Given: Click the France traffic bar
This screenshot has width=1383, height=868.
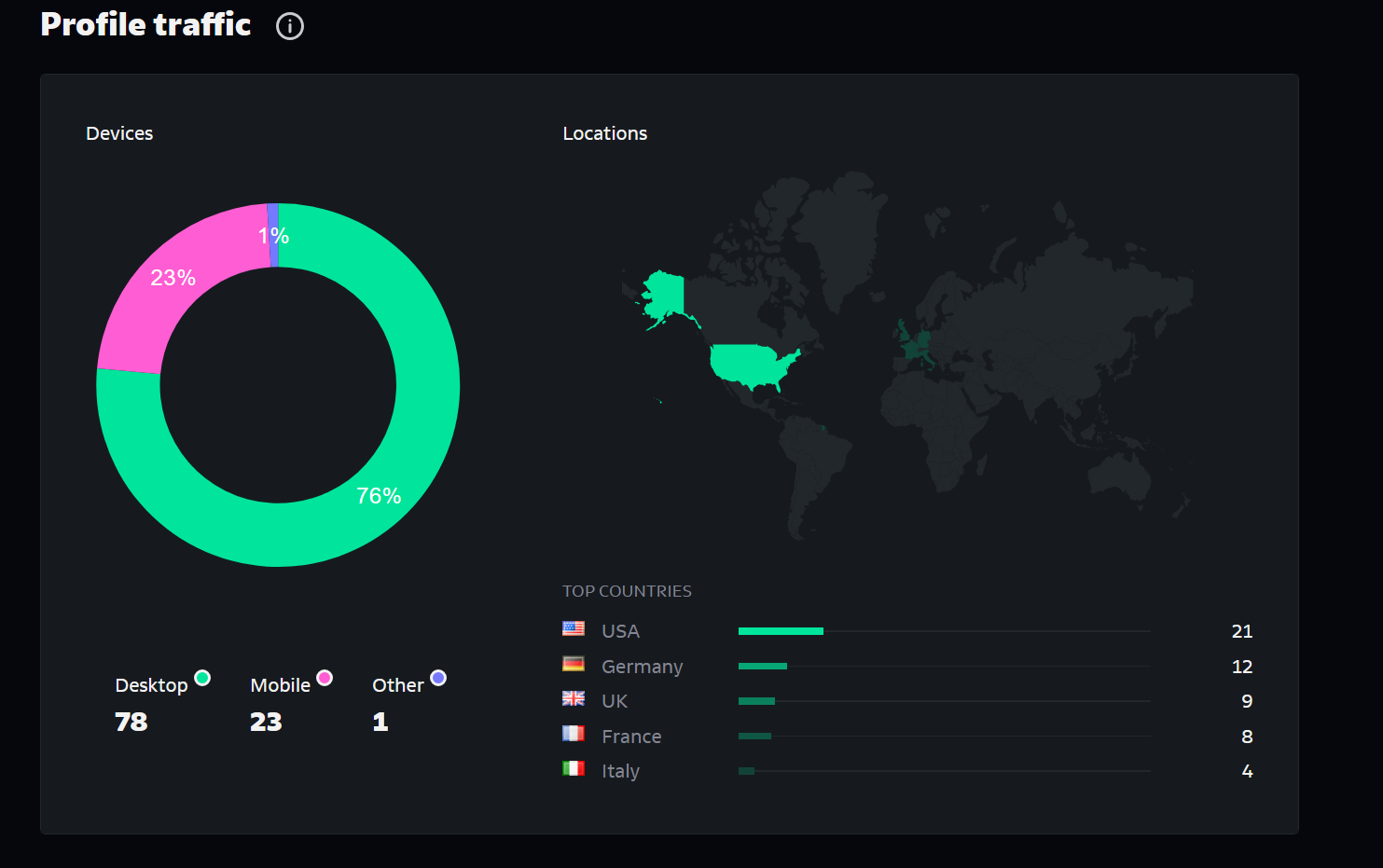Looking at the screenshot, I should tap(754, 737).
